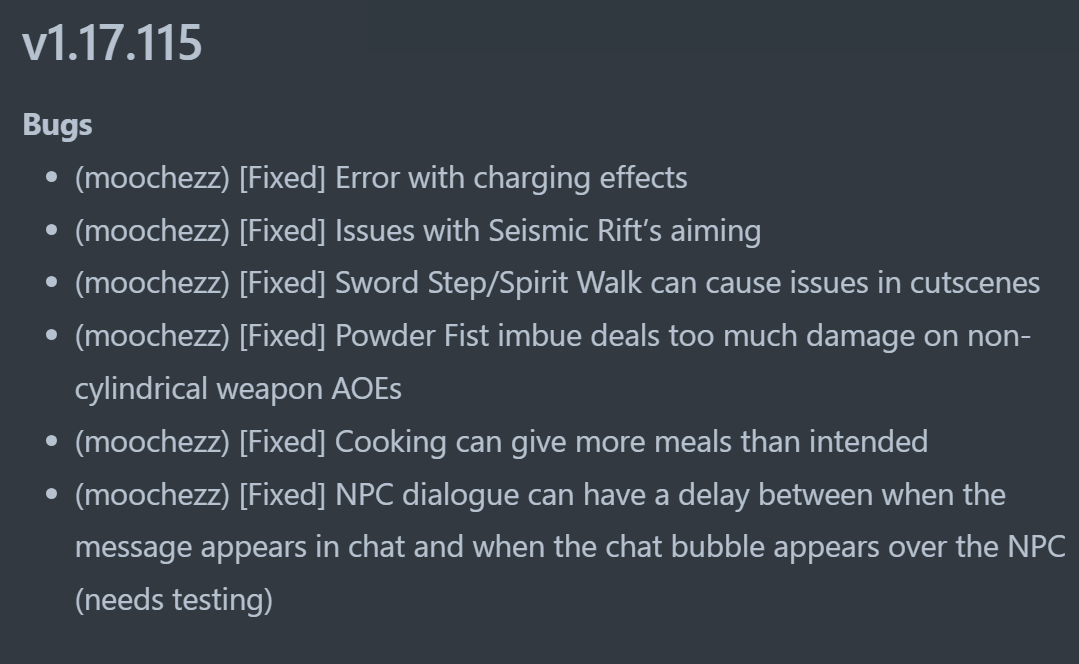Viewport: 1079px width, 664px height.
Task: Click the "Error with charging effects" text
Action: click(x=511, y=178)
